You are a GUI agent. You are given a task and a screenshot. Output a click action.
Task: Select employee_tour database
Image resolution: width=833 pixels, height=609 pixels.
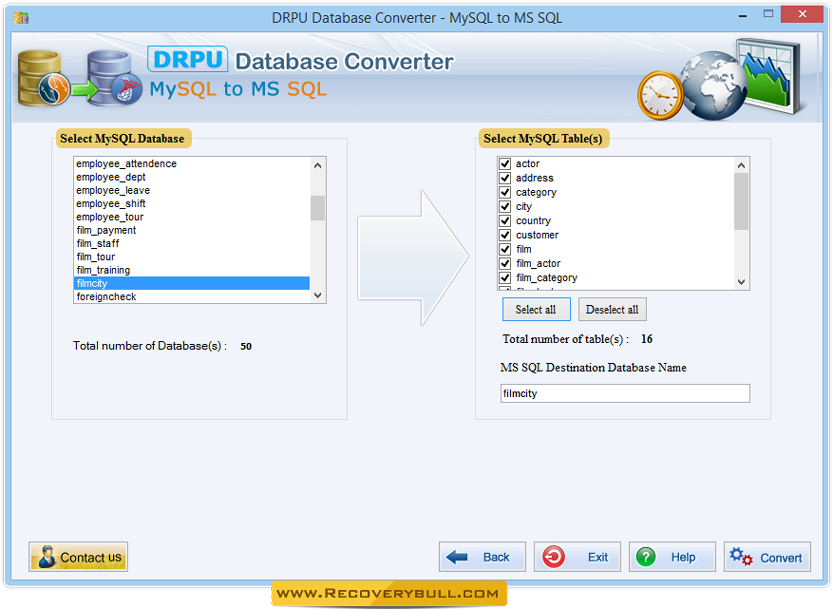[x=192, y=217]
